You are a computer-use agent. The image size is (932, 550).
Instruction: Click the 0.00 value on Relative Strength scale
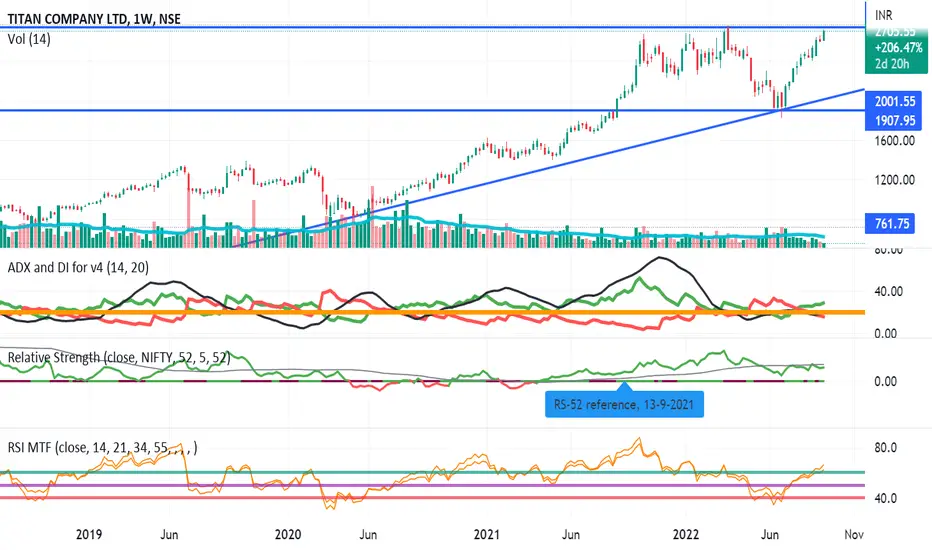(x=886, y=381)
